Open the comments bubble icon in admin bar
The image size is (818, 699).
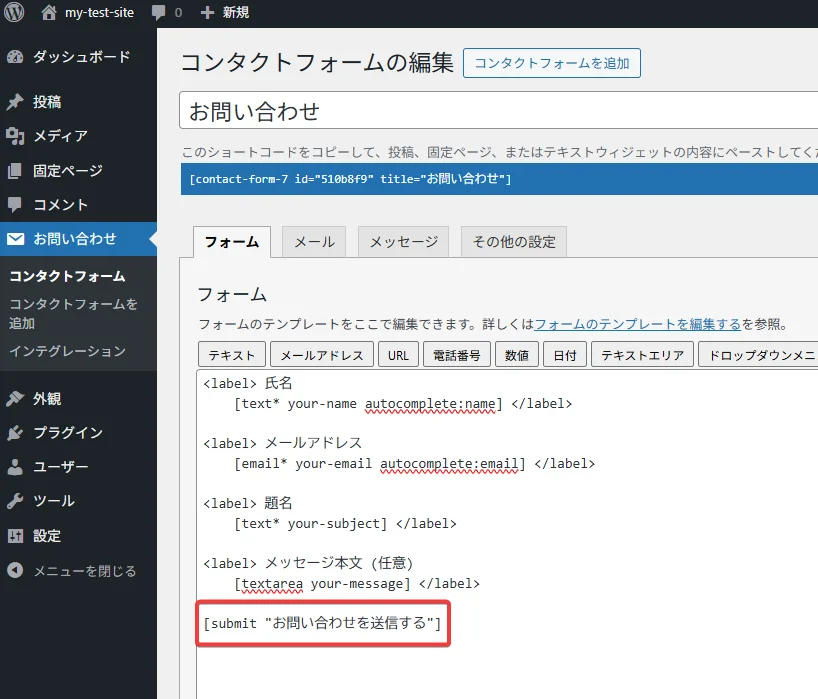[x=159, y=12]
